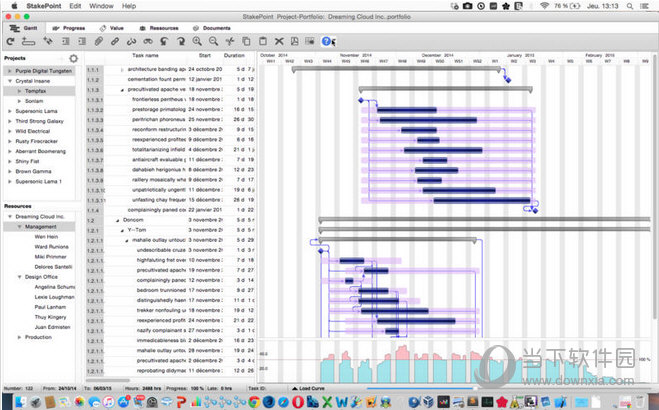Open the Help menu in the menu bar
The width and height of the screenshot is (659, 410).
129,6
